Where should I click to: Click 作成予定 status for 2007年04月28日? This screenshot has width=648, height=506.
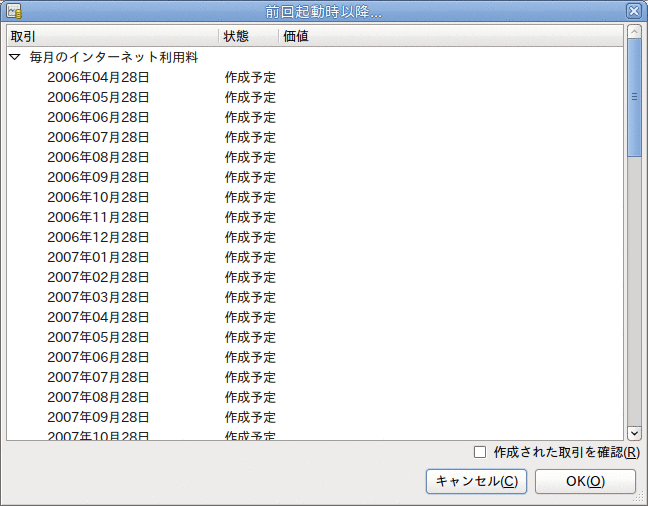pos(250,317)
